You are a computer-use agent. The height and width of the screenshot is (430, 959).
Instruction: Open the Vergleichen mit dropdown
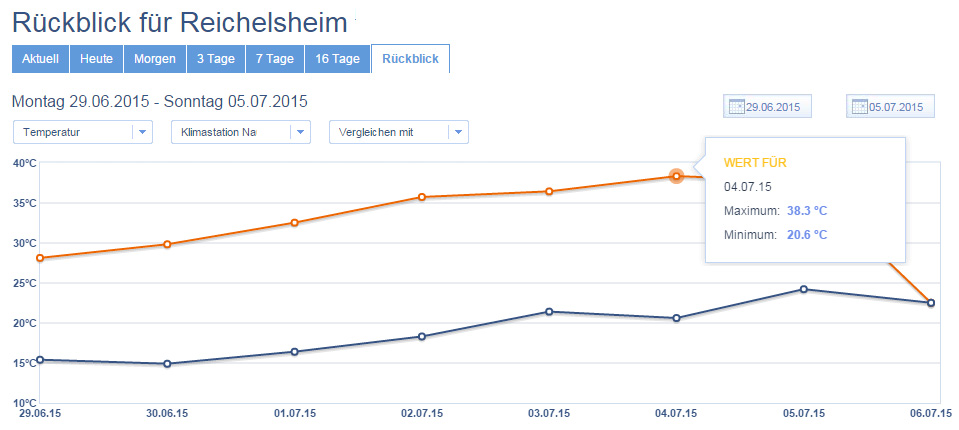point(458,132)
